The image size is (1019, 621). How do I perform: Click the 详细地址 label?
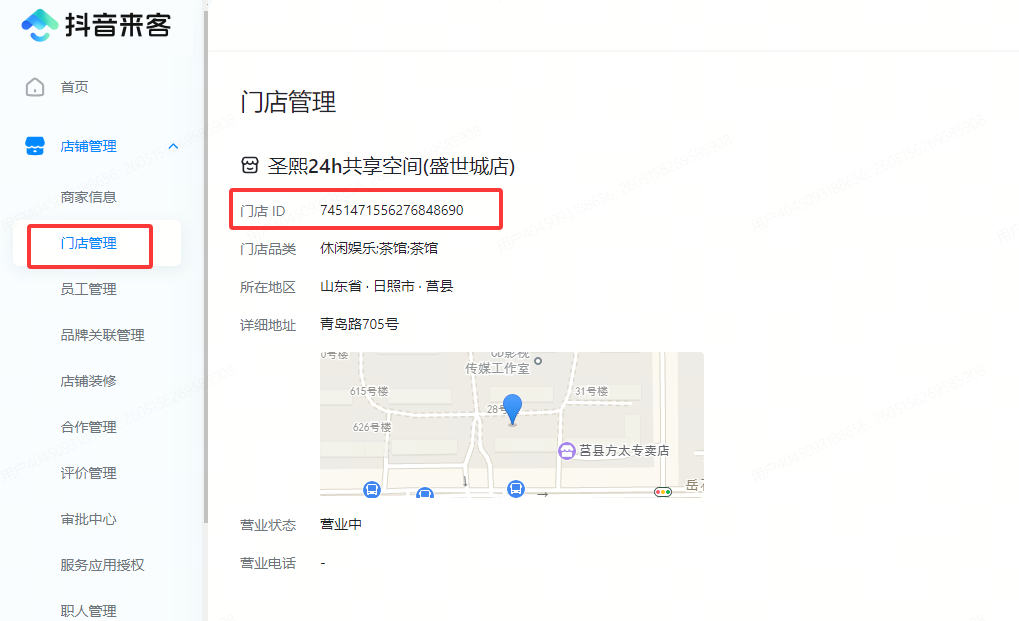[268, 325]
